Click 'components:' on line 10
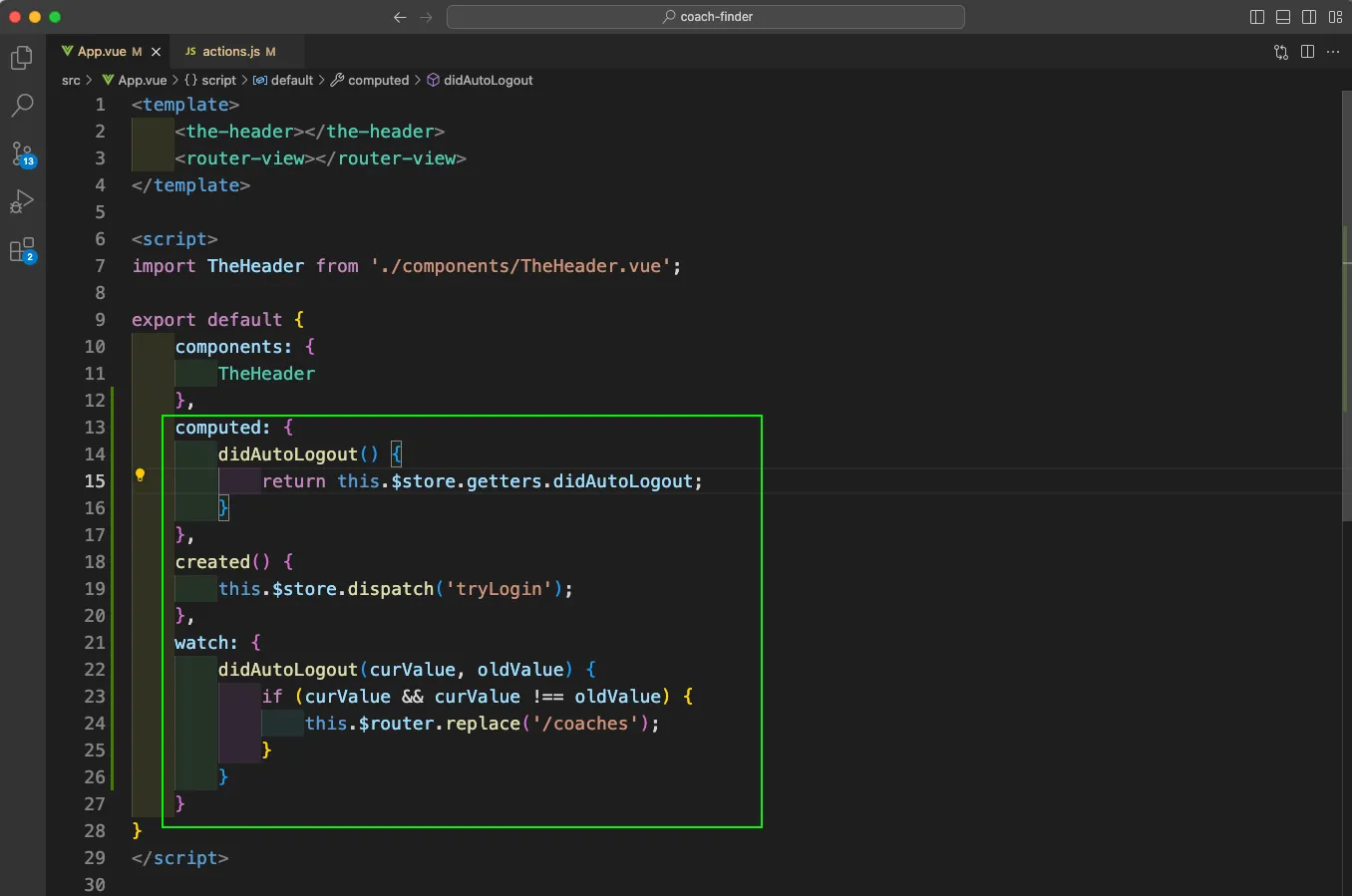 [x=233, y=347]
